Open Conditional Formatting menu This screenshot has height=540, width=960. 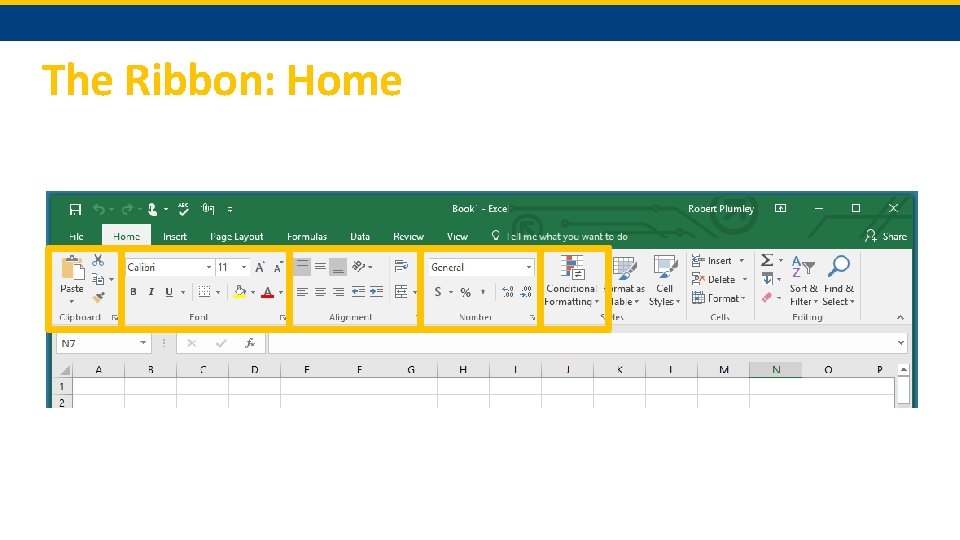click(x=572, y=280)
